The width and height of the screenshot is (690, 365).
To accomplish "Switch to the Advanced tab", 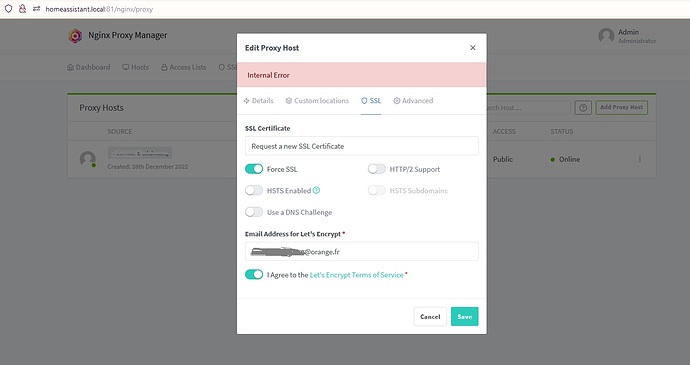I will [413, 101].
